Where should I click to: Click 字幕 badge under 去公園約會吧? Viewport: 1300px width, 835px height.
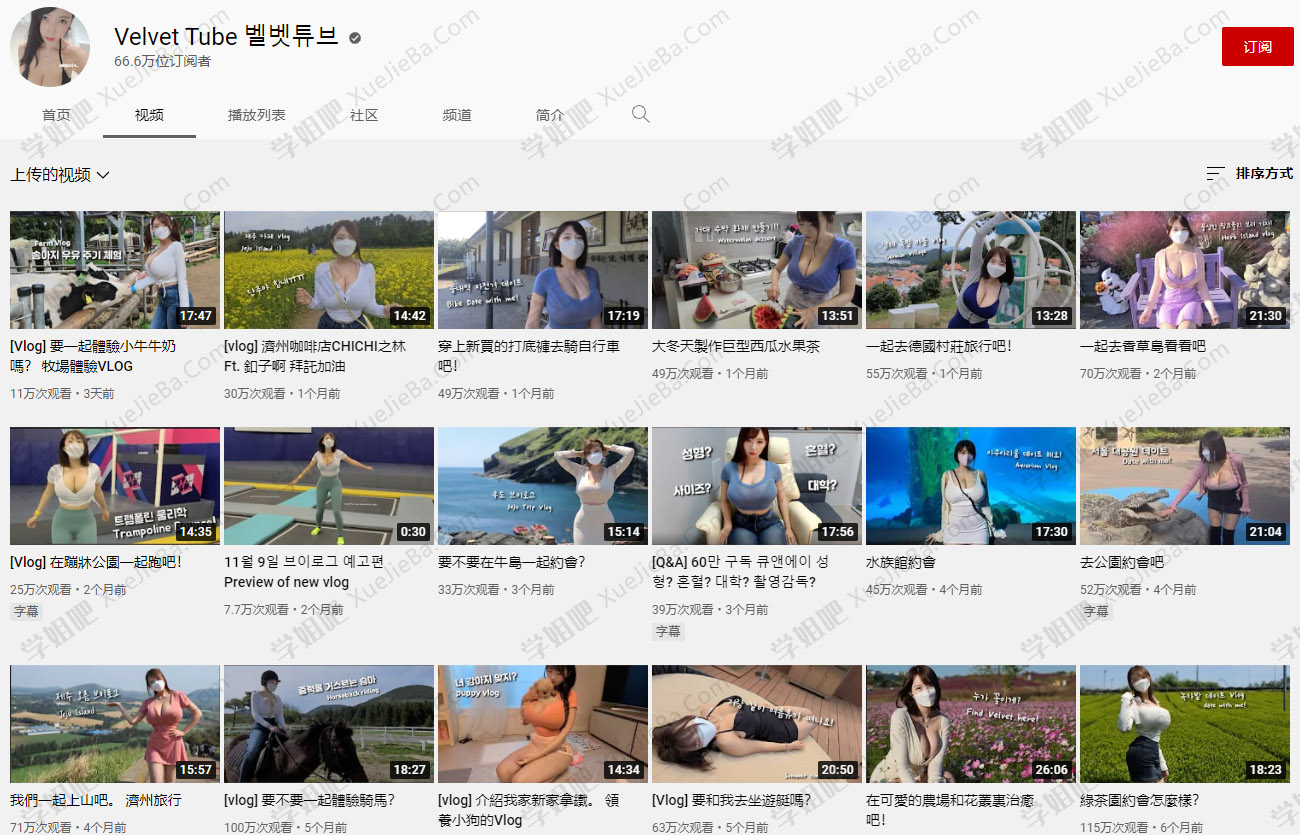[1096, 611]
